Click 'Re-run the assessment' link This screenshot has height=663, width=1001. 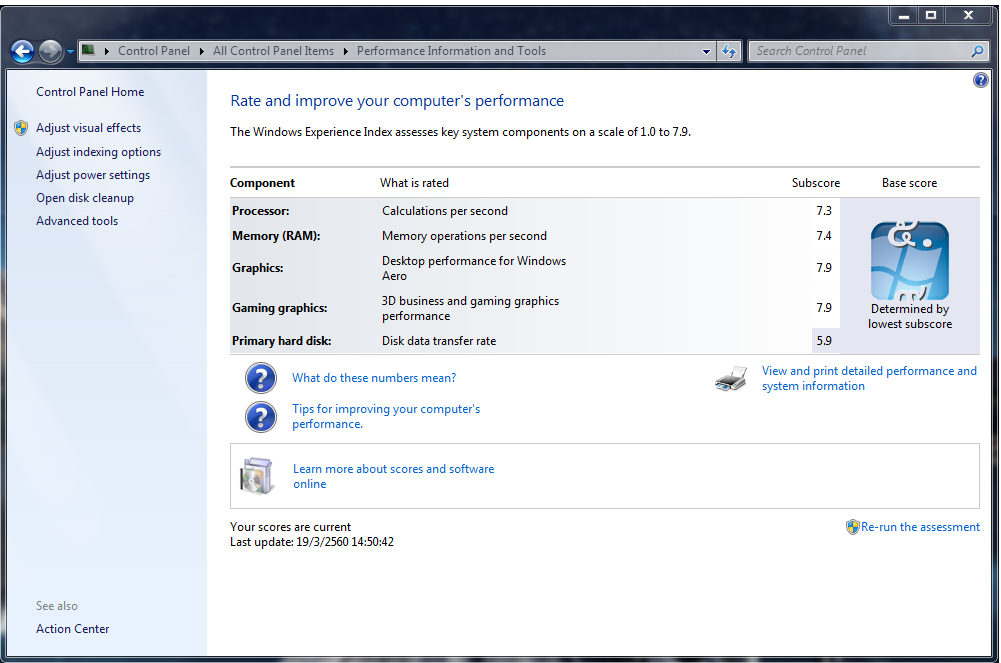click(919, 527)
